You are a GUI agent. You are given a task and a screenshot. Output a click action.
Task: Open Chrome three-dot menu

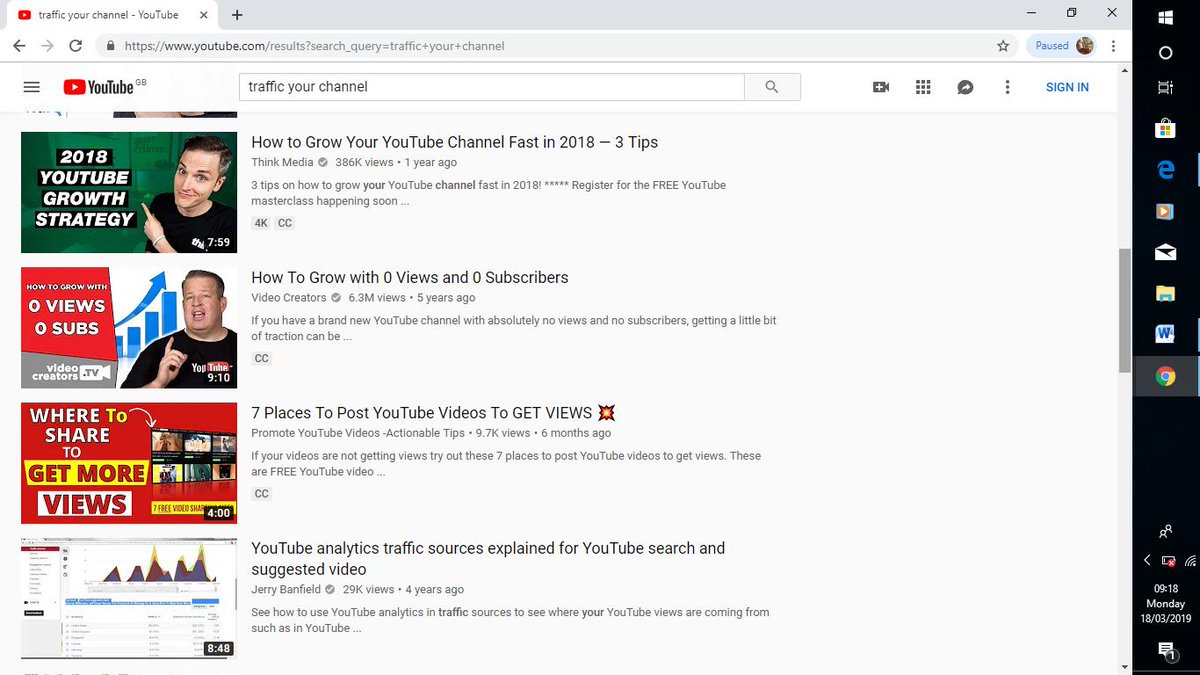click(x=1115, y=46)
